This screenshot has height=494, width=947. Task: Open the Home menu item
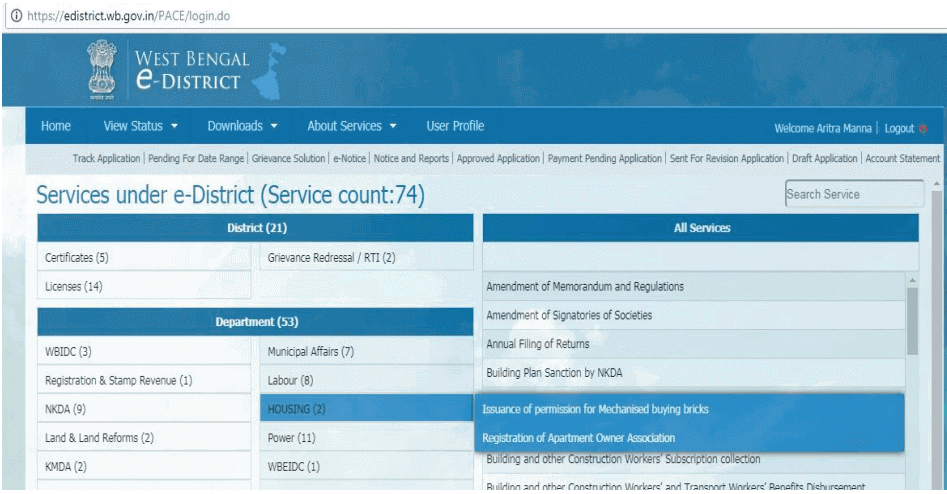coord(56,126)
